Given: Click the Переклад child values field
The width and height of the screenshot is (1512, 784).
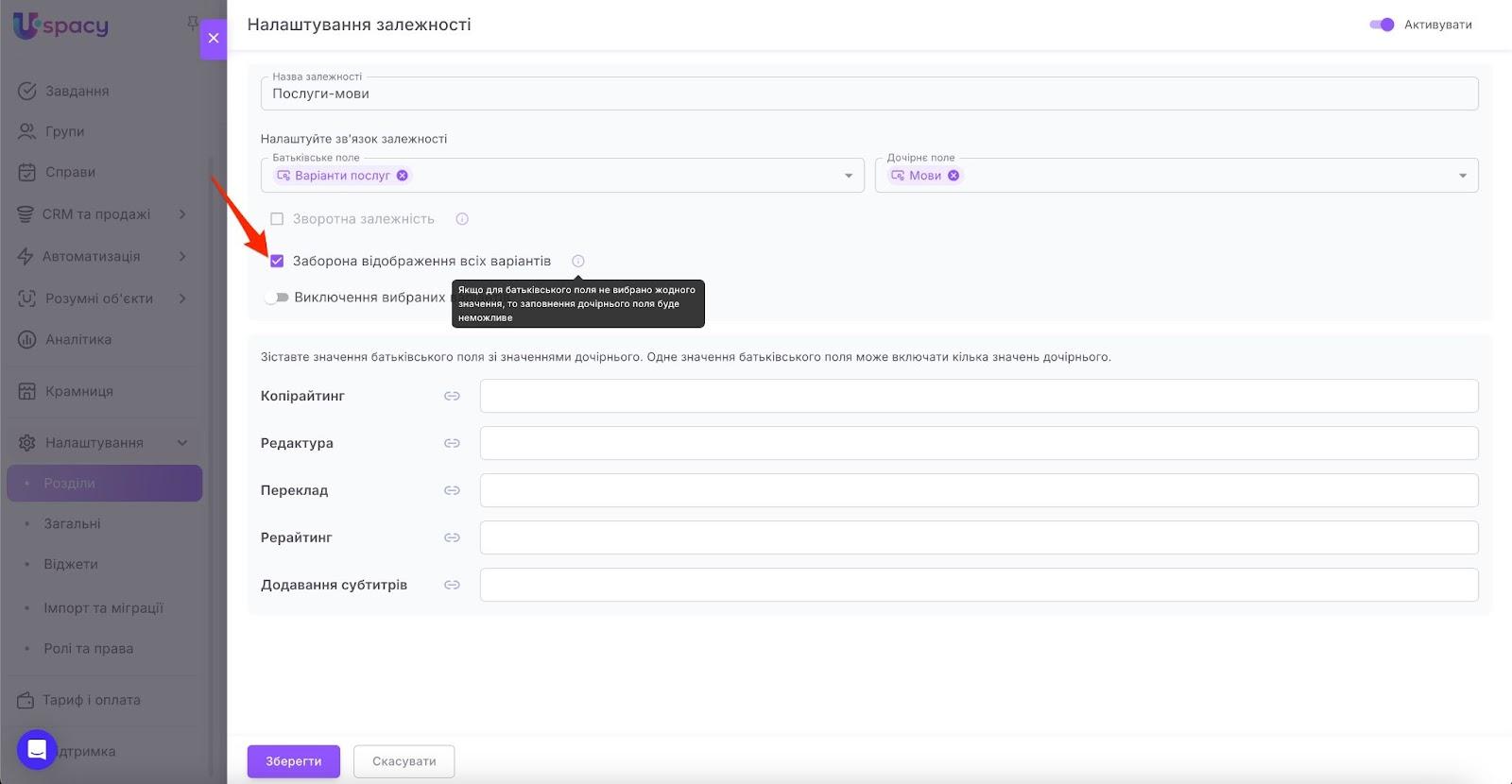Looking at the screenshot, I should (979, 490).
